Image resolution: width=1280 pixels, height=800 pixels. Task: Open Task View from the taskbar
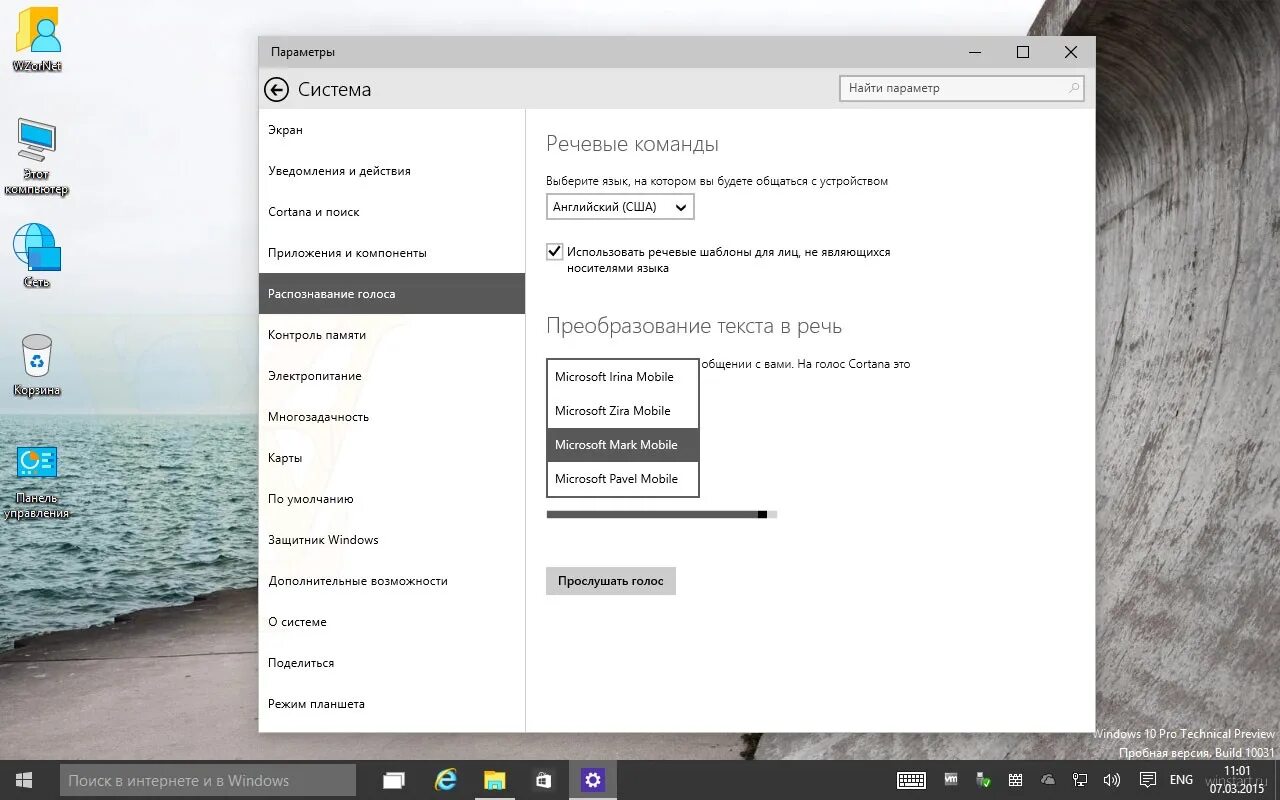click(x=393, y=780)
